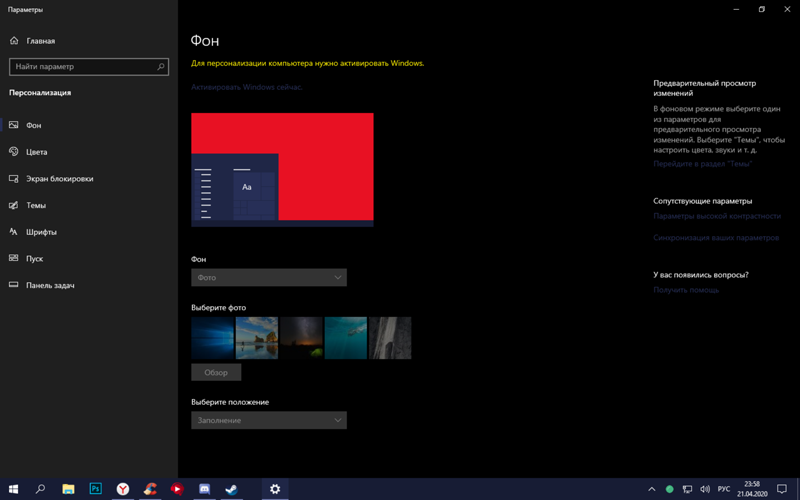Click the Главная house icon

14,40
